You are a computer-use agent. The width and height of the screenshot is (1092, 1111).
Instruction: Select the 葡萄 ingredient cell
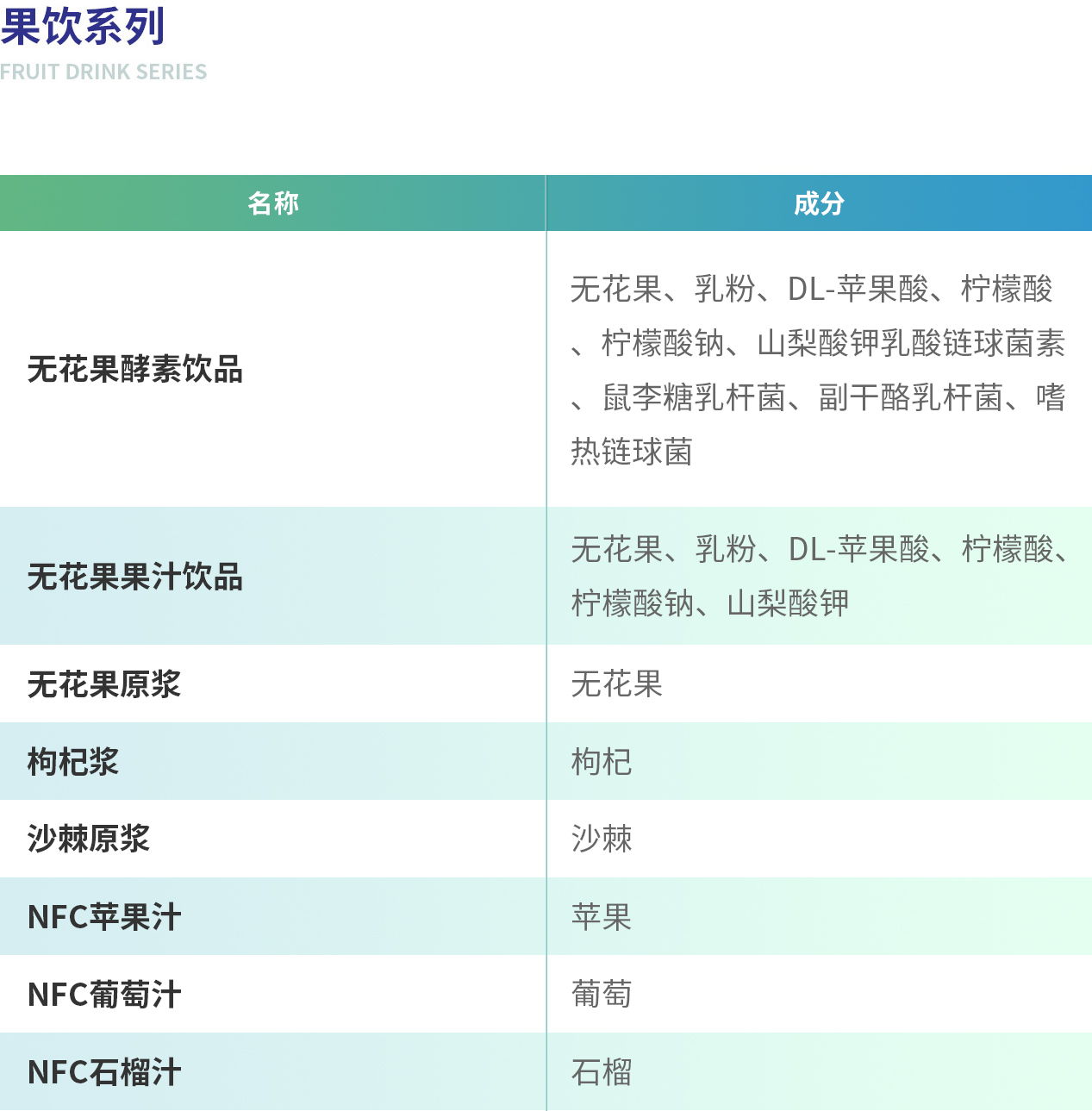pos(602,995)
